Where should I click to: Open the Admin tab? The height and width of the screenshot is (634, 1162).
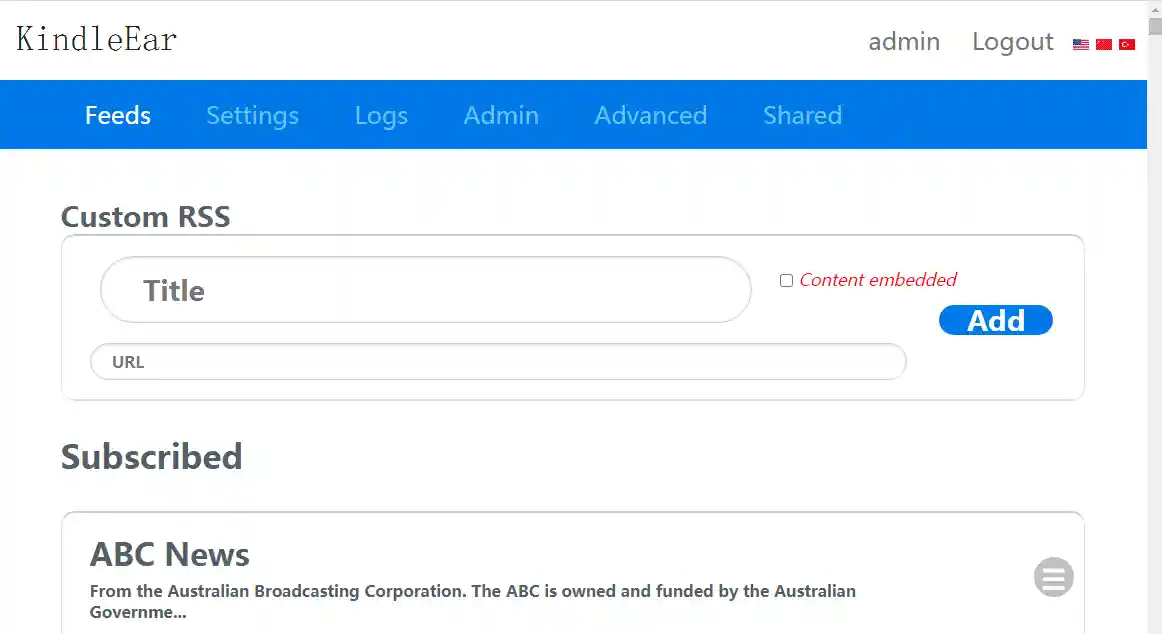point(501,115)
